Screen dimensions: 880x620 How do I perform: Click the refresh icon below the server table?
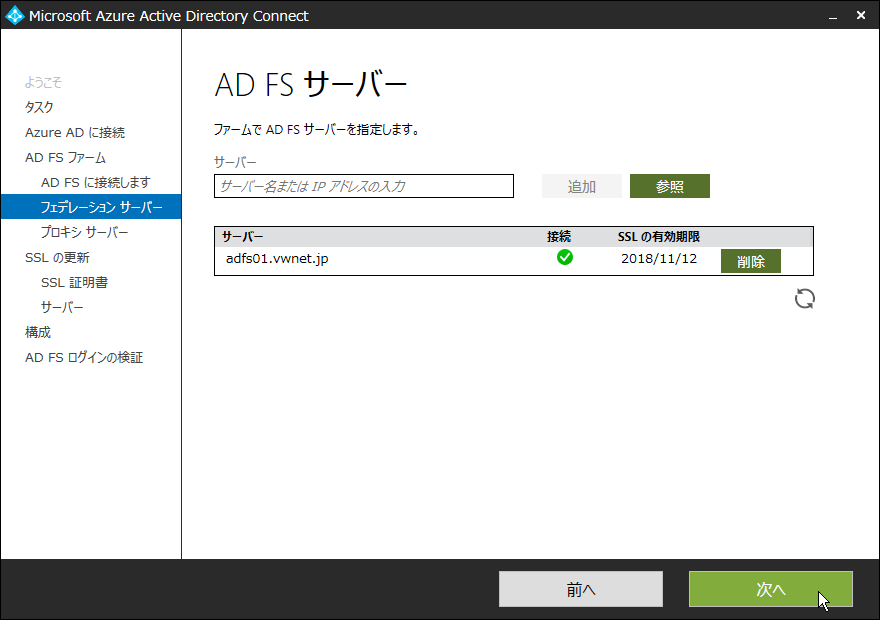point(804,298)
